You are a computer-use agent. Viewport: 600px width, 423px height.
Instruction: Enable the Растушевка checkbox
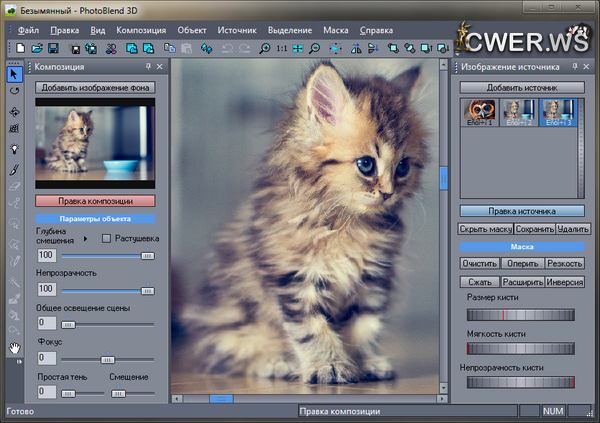(x=107, y=239)
